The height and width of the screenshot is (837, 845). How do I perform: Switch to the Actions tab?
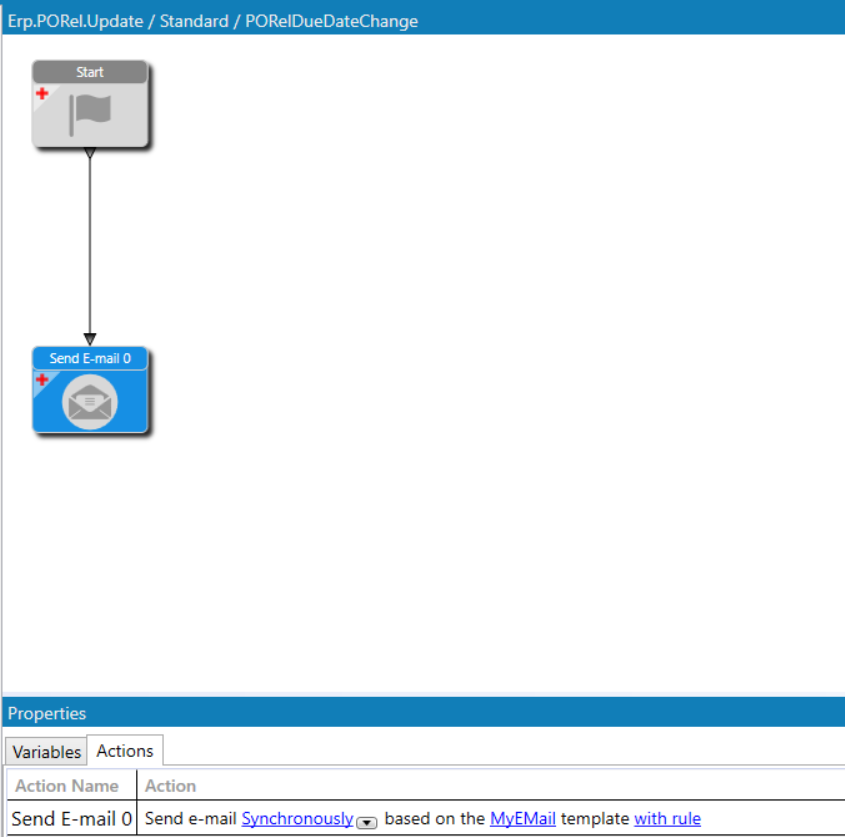click(125, 750)
